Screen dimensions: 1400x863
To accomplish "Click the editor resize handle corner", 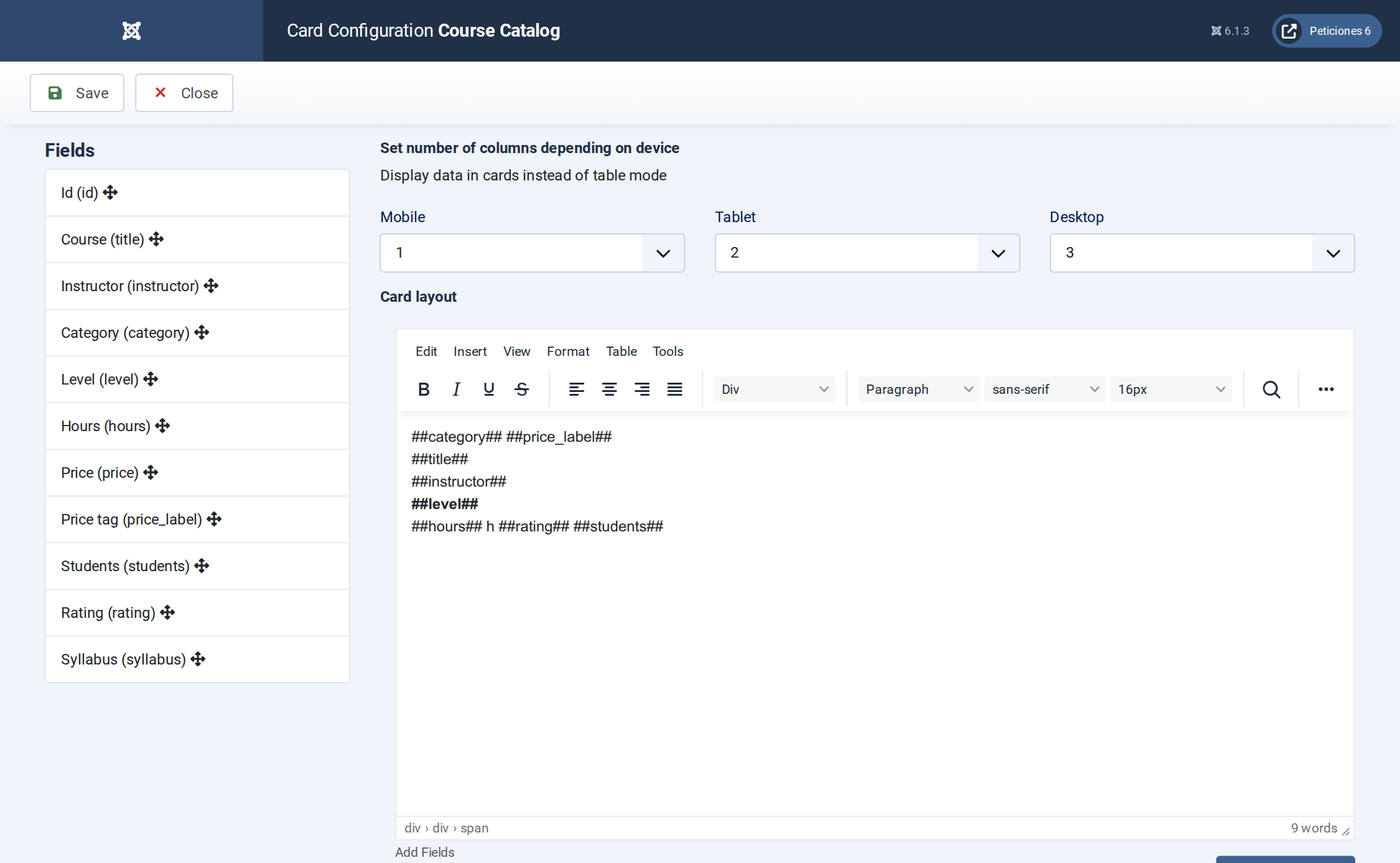I will pos(1346,832).
